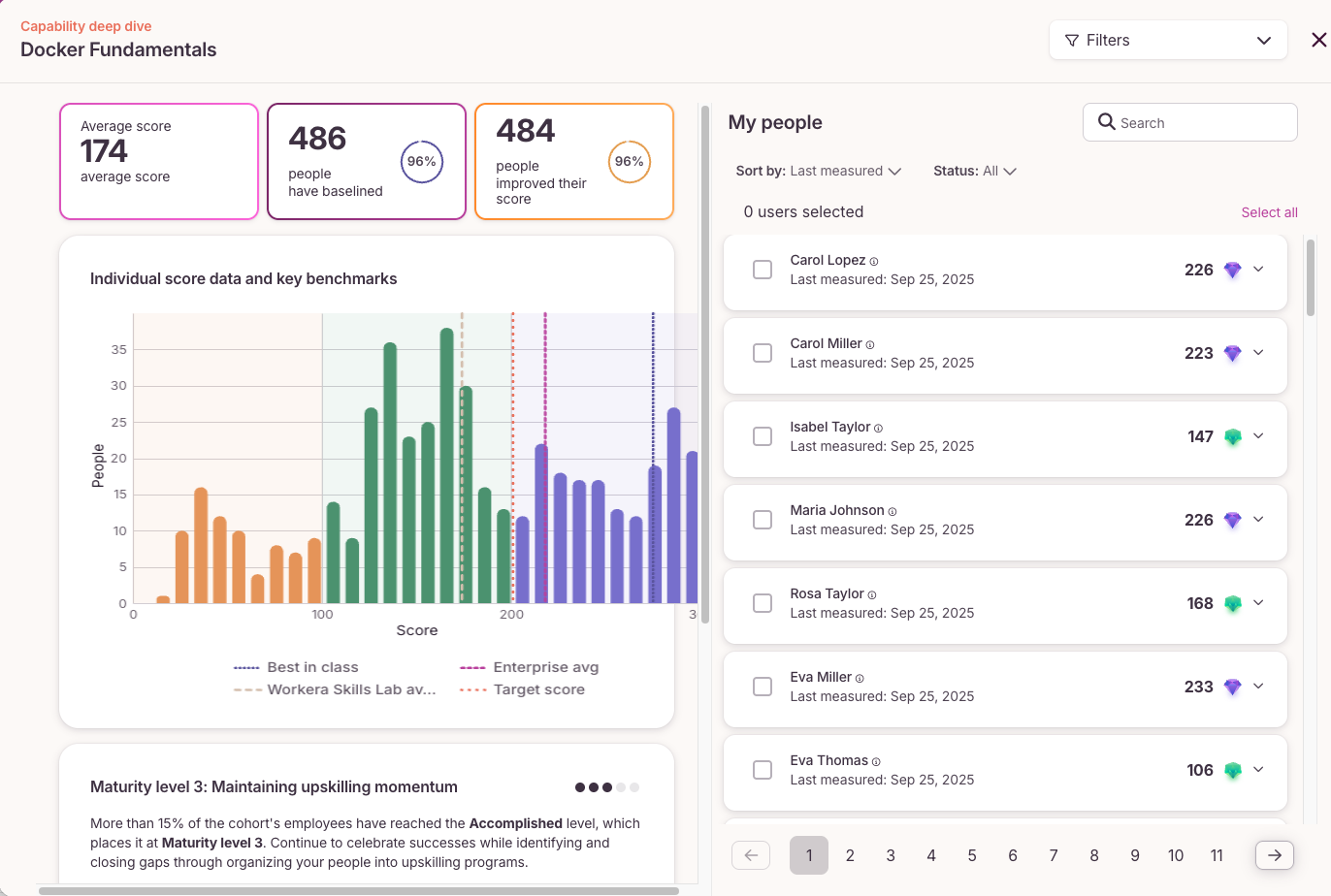Click the purple gem badge for Carol Lopez
Viewport: 1331px width, 896px height.
1232,270
